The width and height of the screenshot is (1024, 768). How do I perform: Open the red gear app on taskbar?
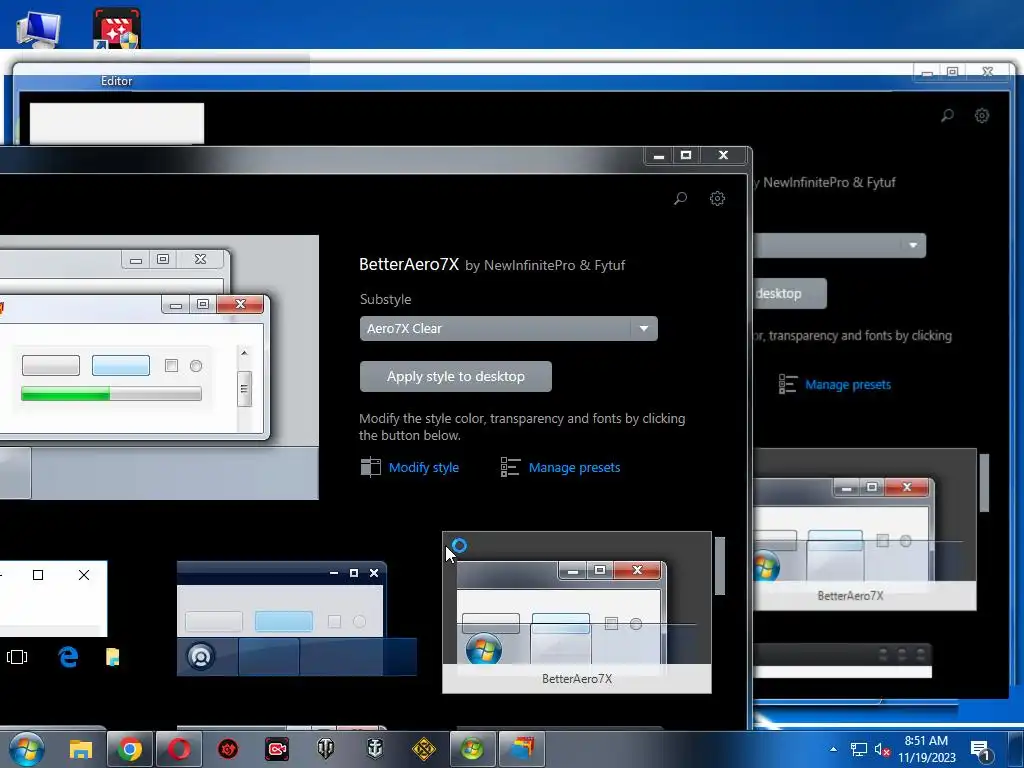(x=228, y=749)
